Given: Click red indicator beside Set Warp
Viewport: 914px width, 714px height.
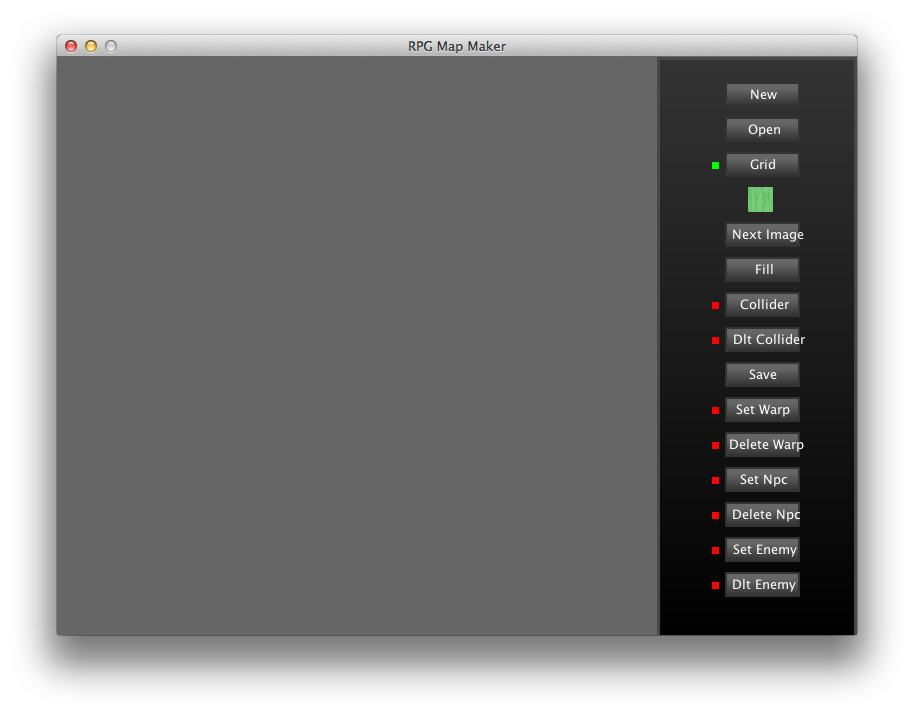Looking at the screenshot, I should point(715,410).
